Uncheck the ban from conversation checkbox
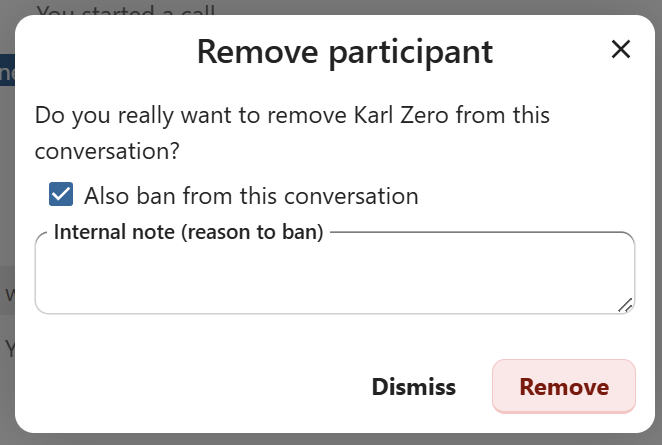 pyautogui.click(x=61, y=195)
